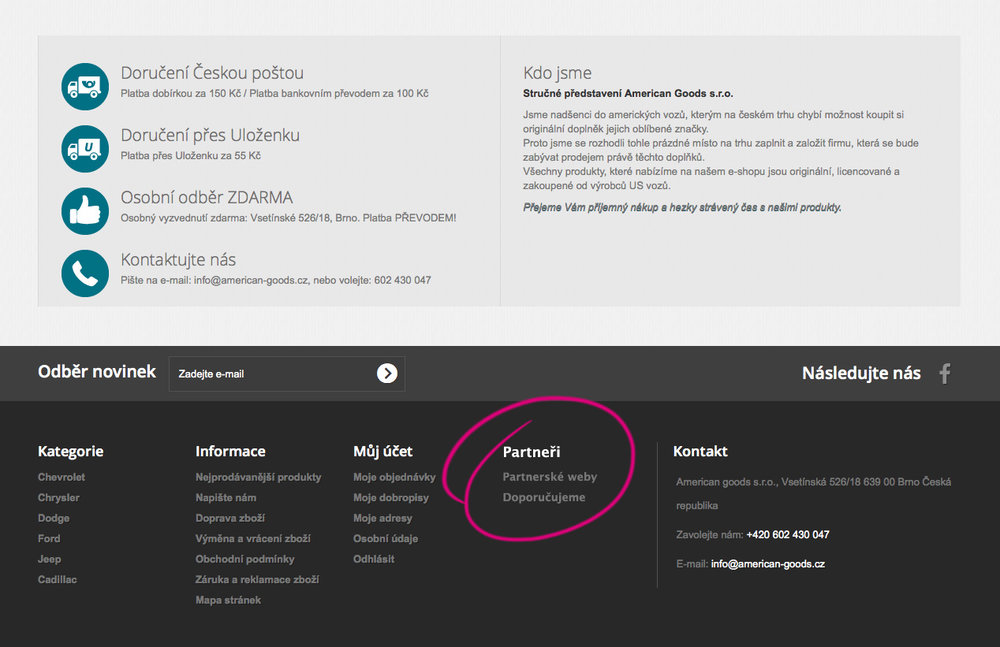The height and width of the screenshot is (647, 1000).
Task: Open Obchodní podmínky terms page
Action: [x=247, y=559]
